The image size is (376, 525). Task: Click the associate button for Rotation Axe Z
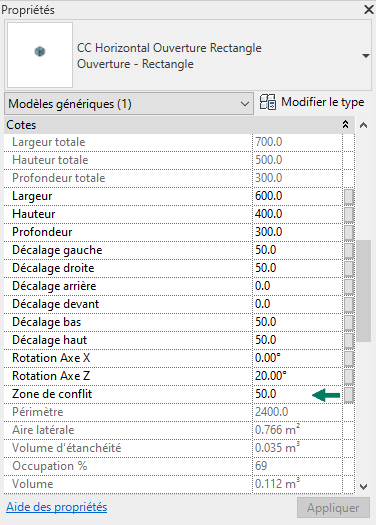click(x=349, y=376)
